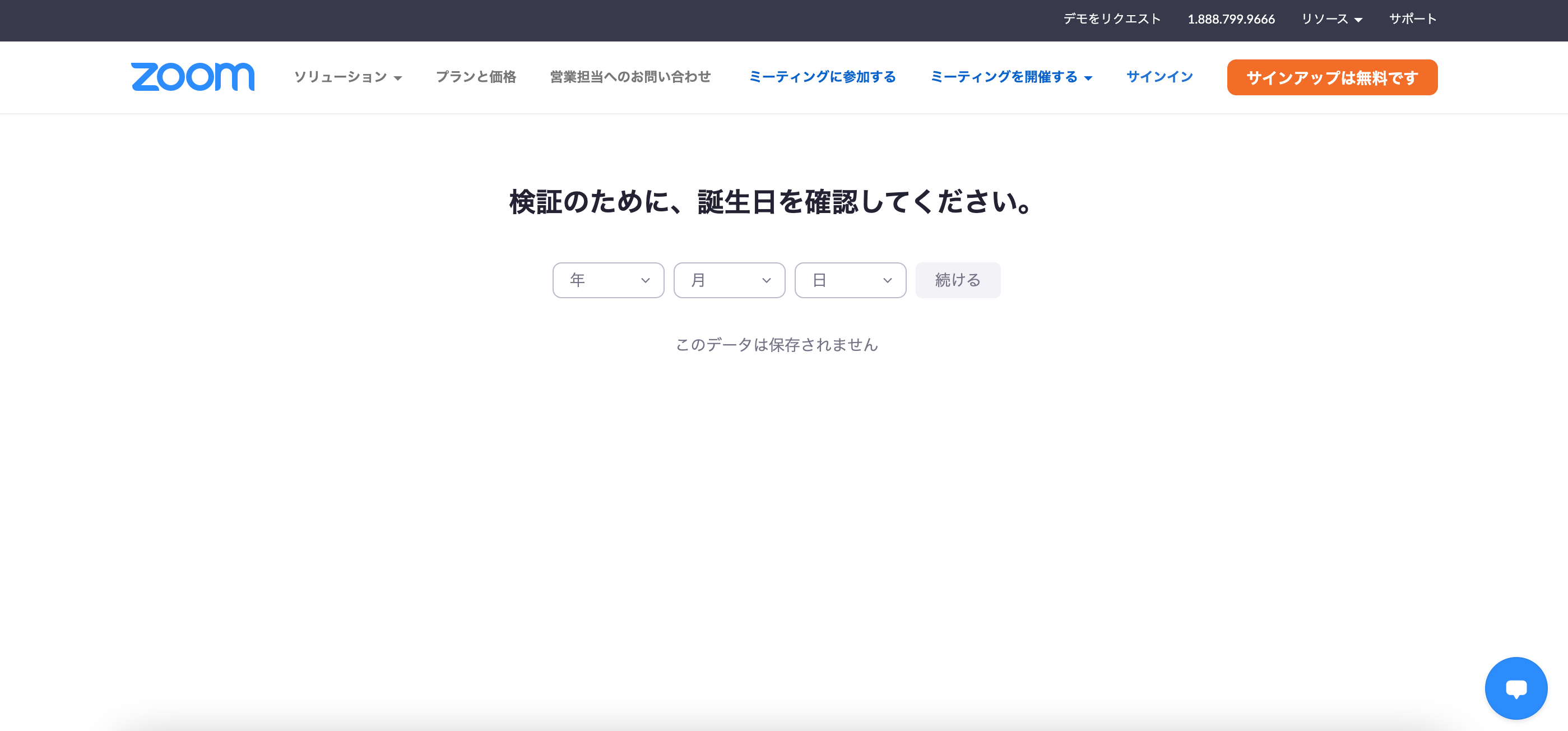Open the サポート link
The width and height of the screenshot is (1568, 731).
click(x=1412, y=19)
